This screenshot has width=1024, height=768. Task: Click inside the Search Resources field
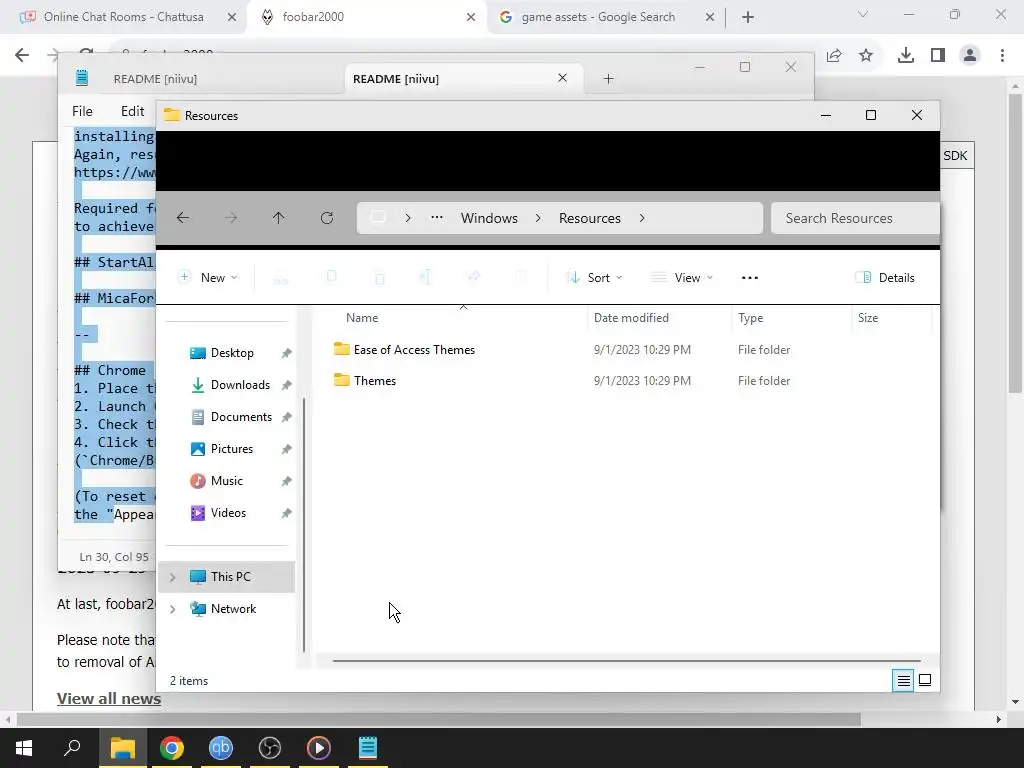tap(856, 218)
